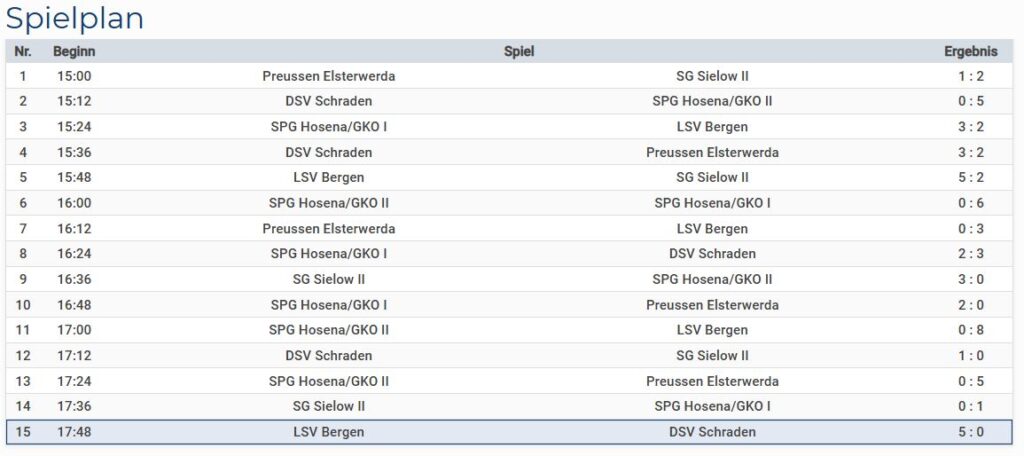This screenshot has height=456, width=1024.
Task: Open Preussen Elsterwerda in match 1
Action: point(328,76)
